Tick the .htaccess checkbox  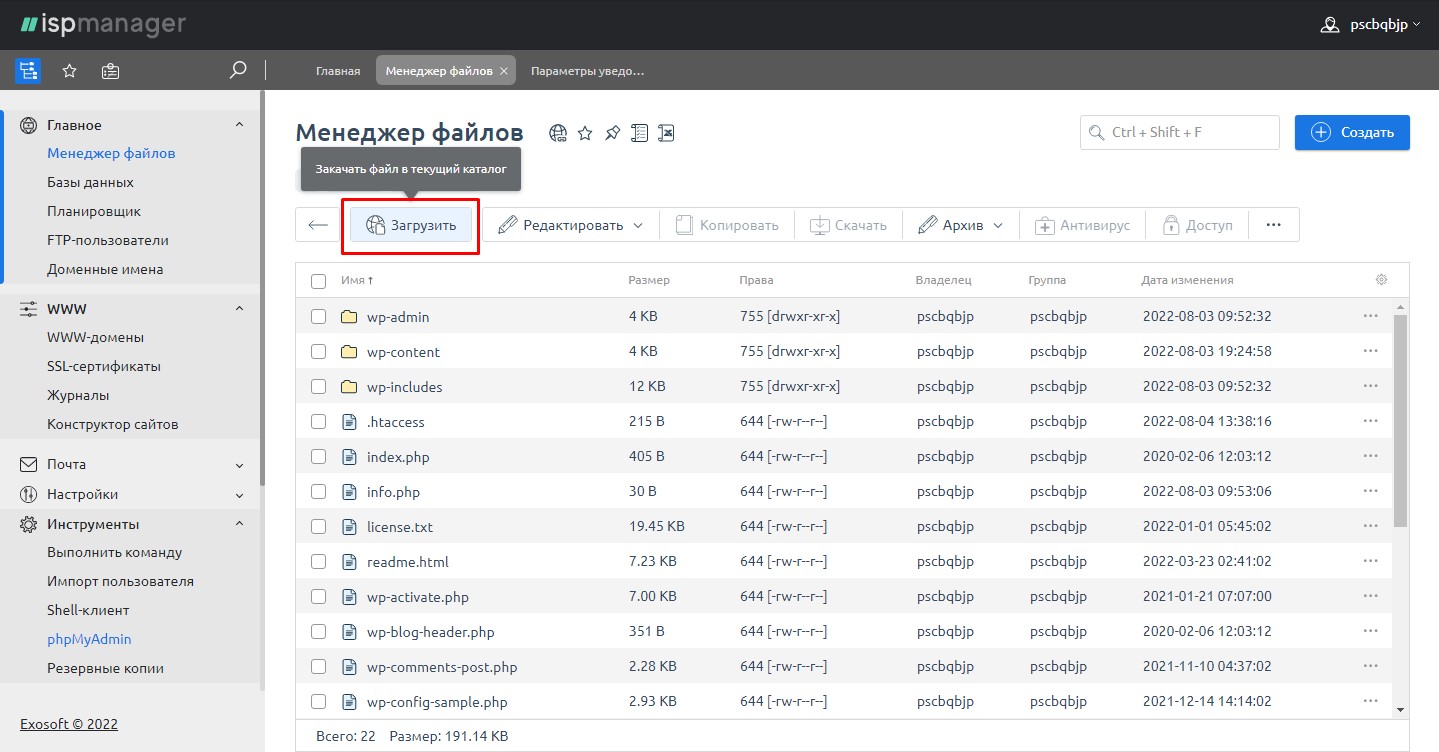pyautogui.click(x=318, y=422)
